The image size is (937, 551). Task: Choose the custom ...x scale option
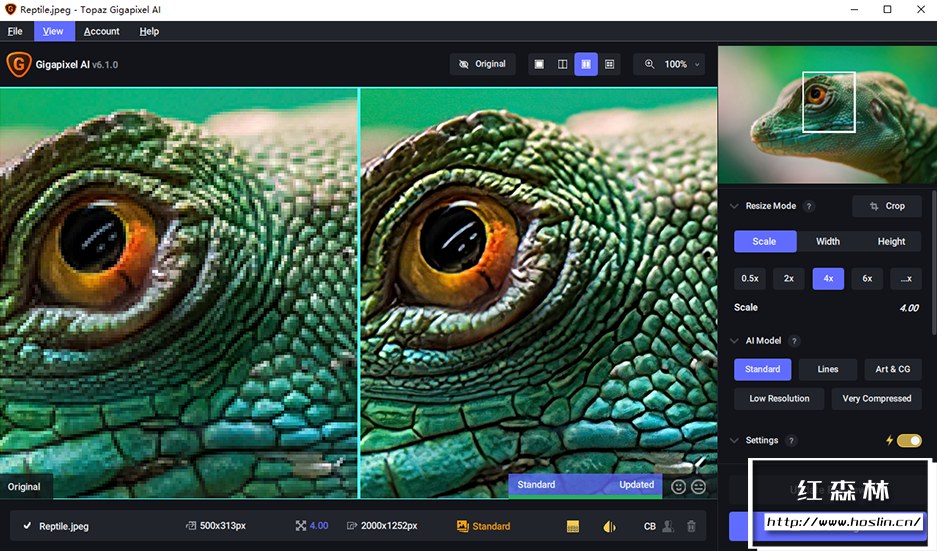906,278
